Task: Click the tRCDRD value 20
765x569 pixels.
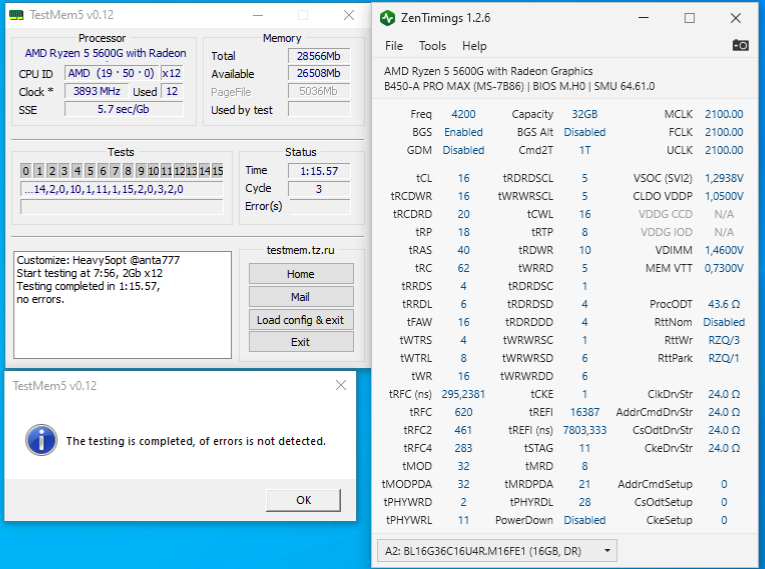Action: click(463, 214)
